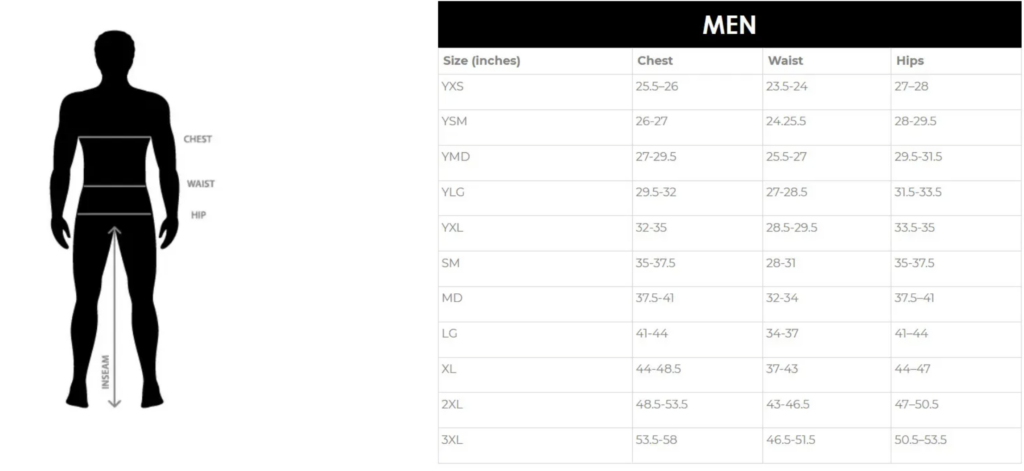1024x471 pixels.
Task: Select the Chest column header
Action: pos(654,61)
